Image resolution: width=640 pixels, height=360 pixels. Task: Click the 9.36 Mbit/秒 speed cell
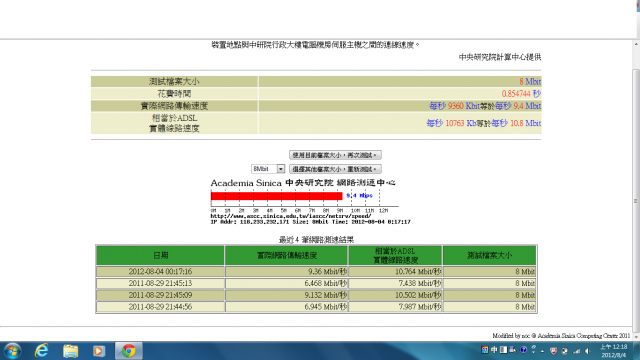click(x=287, y=271)
